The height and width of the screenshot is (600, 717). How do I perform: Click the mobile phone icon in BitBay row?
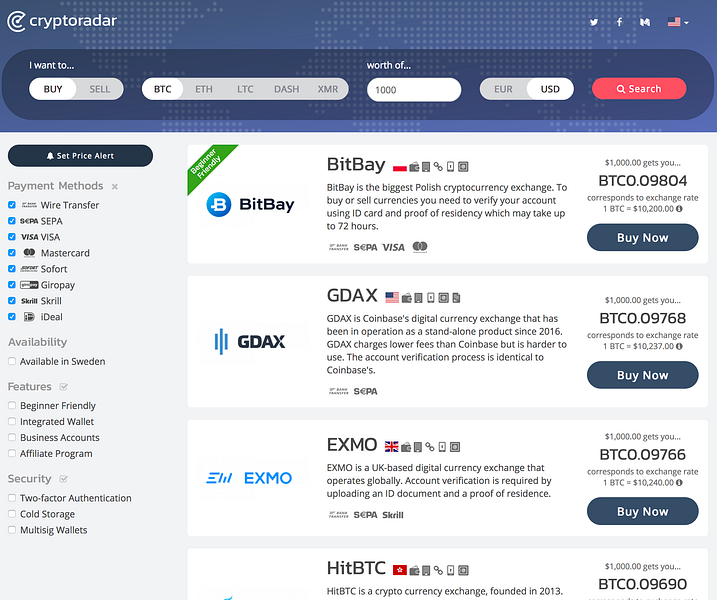click(x=450, y=167)
